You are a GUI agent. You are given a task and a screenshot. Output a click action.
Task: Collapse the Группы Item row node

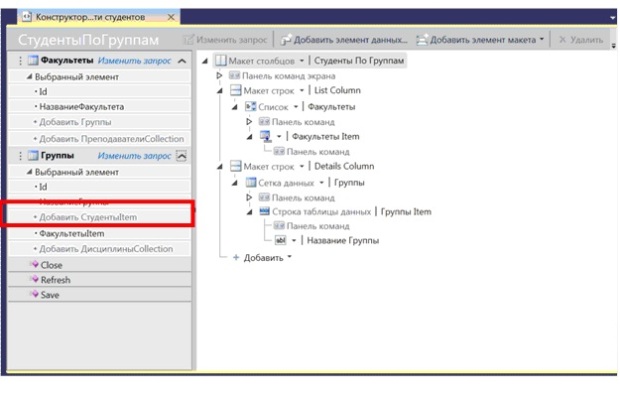coord(249,212)
